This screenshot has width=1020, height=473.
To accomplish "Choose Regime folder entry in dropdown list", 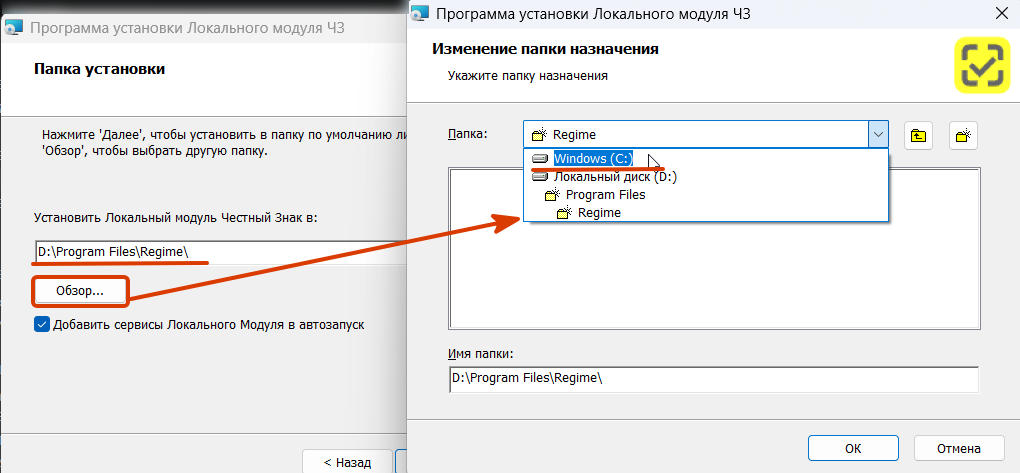I will point(706,213).
